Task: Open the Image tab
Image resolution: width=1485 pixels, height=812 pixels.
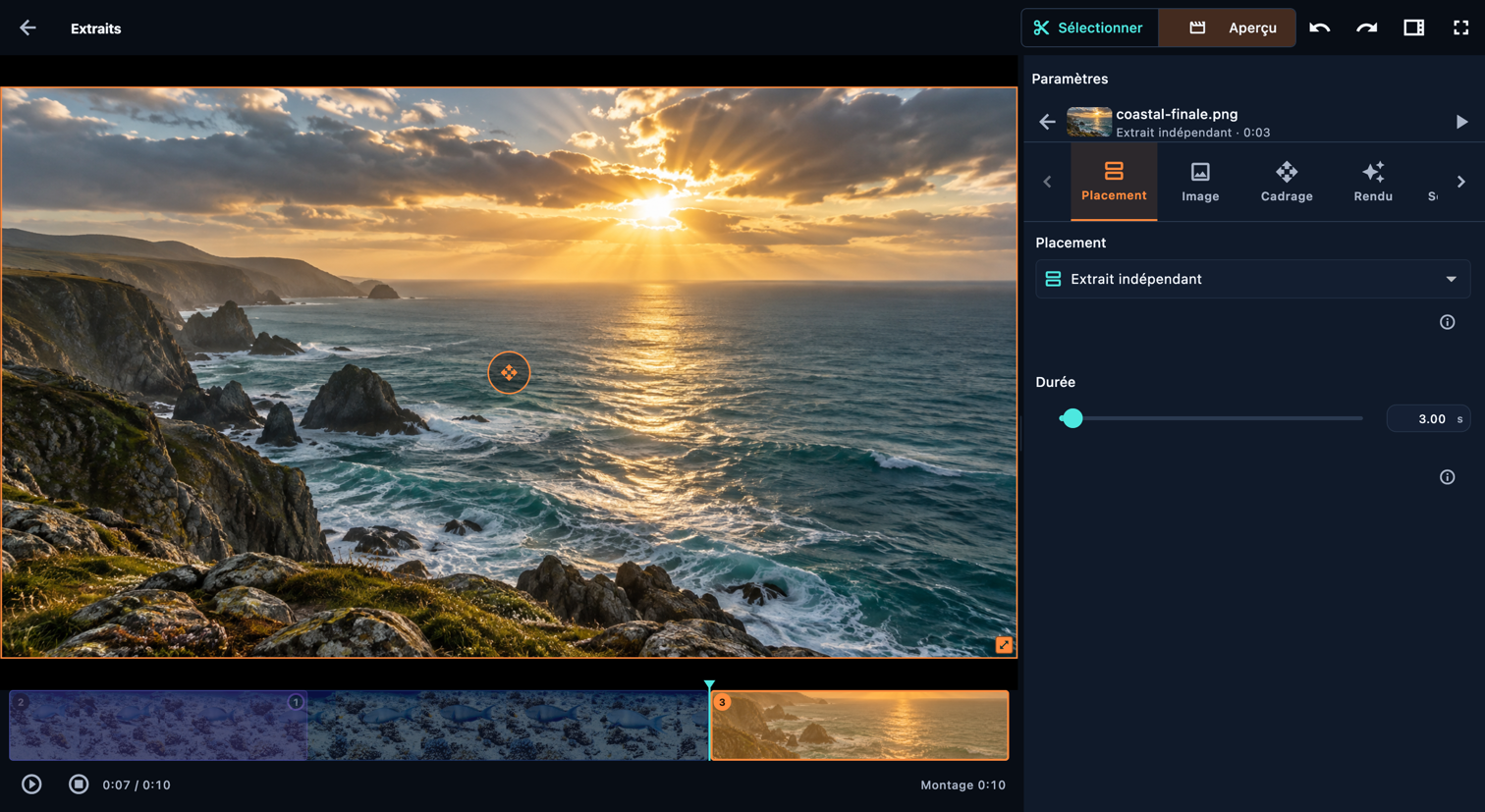Action: 1200,183
